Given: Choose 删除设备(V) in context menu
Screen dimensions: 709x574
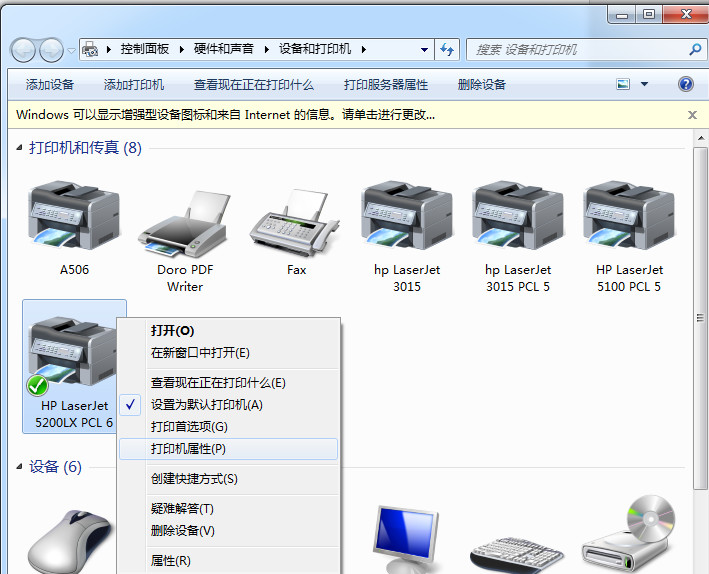Looking at the screenshot, I should (228, 531).
